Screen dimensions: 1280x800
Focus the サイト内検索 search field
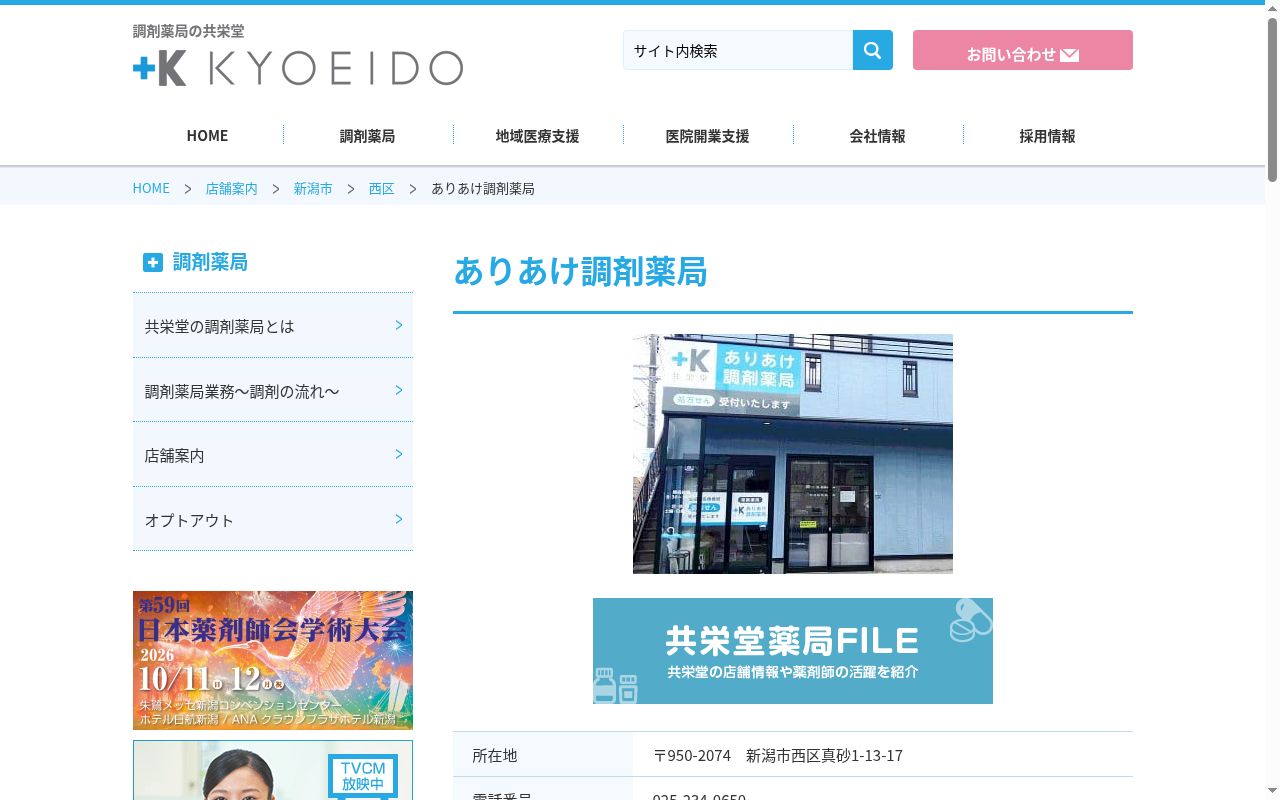coord(738,50)
